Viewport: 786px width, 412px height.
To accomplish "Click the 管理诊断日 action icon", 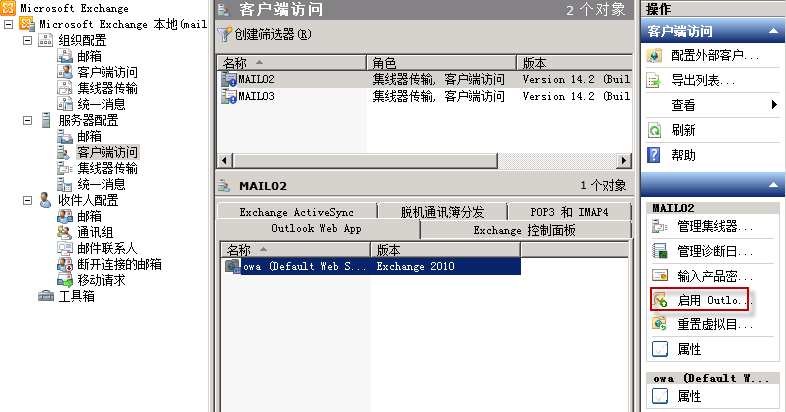I will pos(660,251).
